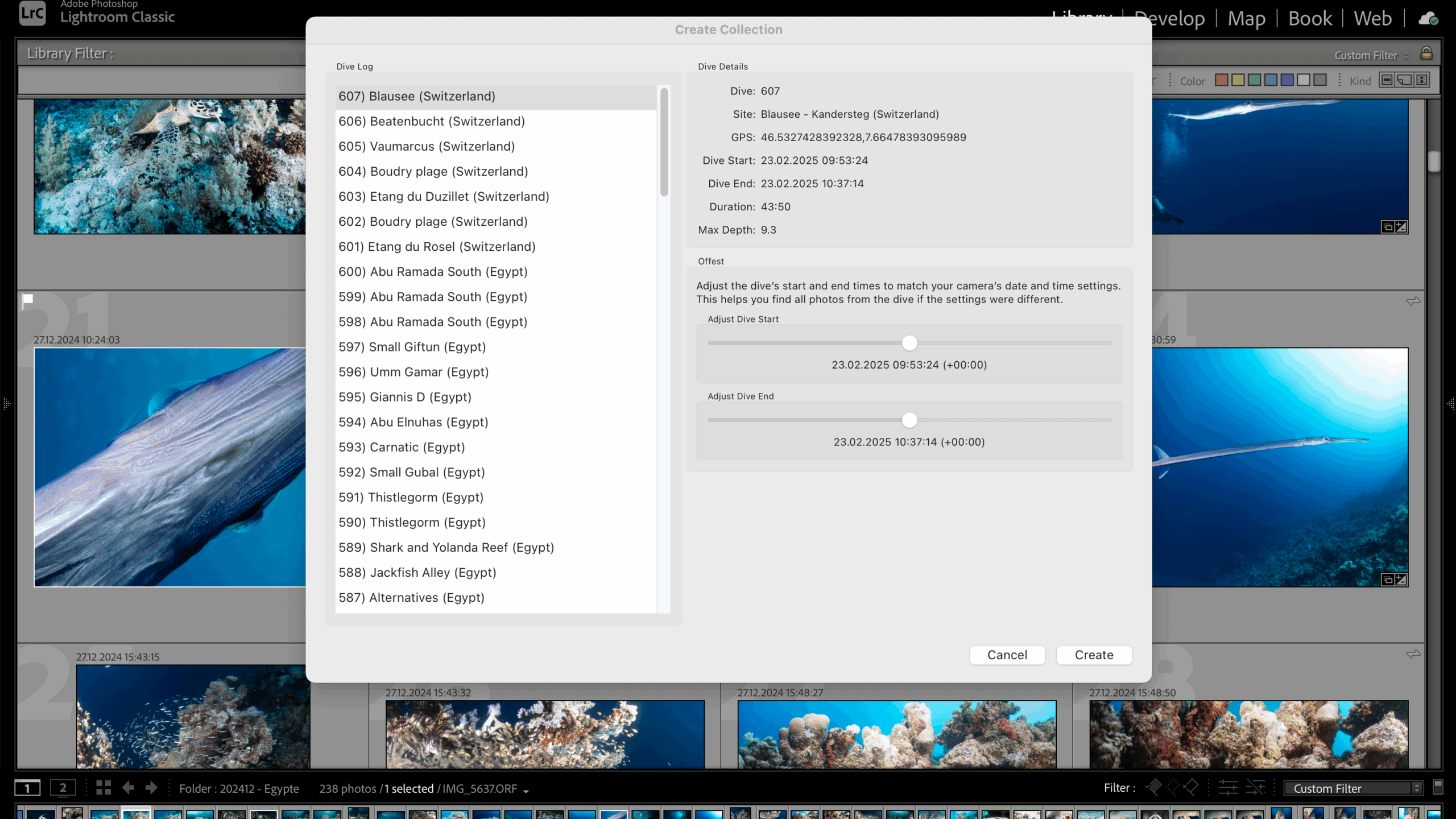Click the cloud sync status icon

pyautogui.click(x=1428, y=19)
